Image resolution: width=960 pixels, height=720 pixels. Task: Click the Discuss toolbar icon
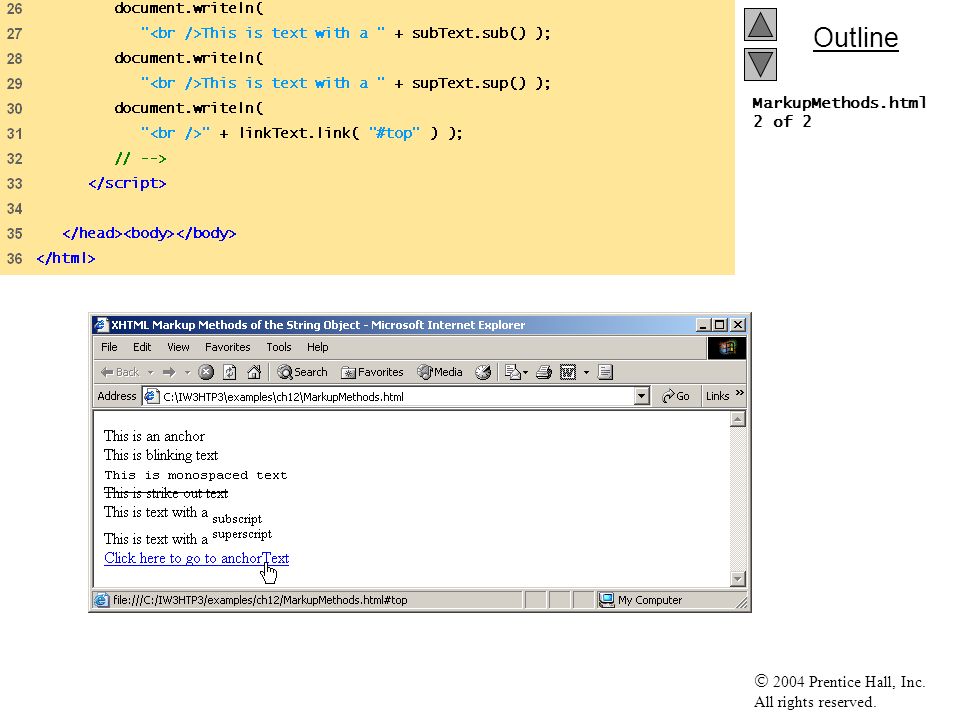click(605, 372)
